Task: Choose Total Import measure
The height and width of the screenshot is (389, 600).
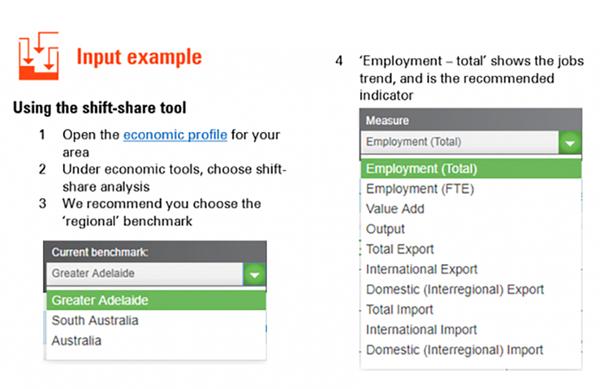Action: coord(399,309)
